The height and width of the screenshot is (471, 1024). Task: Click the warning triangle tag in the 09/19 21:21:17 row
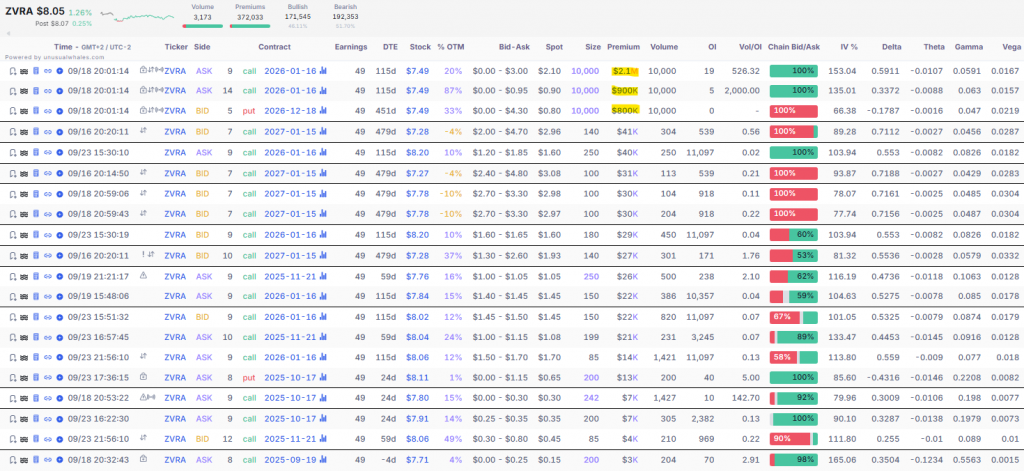144,275
